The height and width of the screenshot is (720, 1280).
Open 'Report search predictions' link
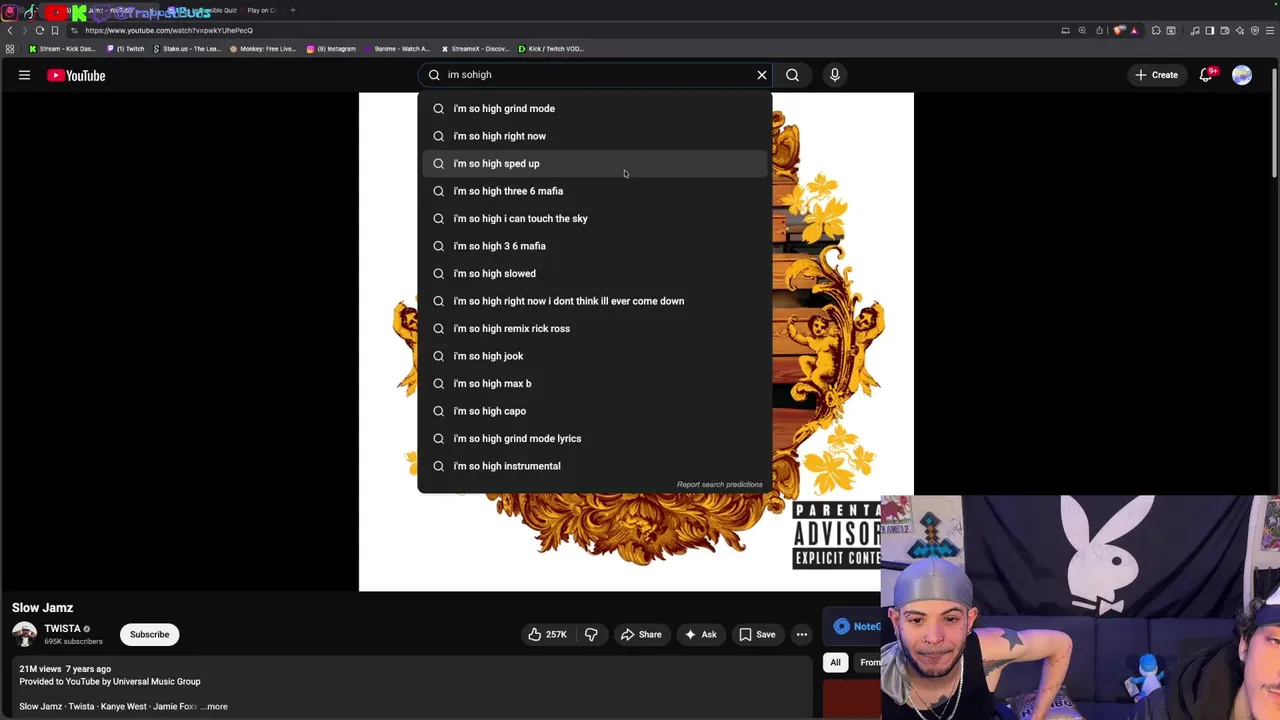click(x=719, y=484)
